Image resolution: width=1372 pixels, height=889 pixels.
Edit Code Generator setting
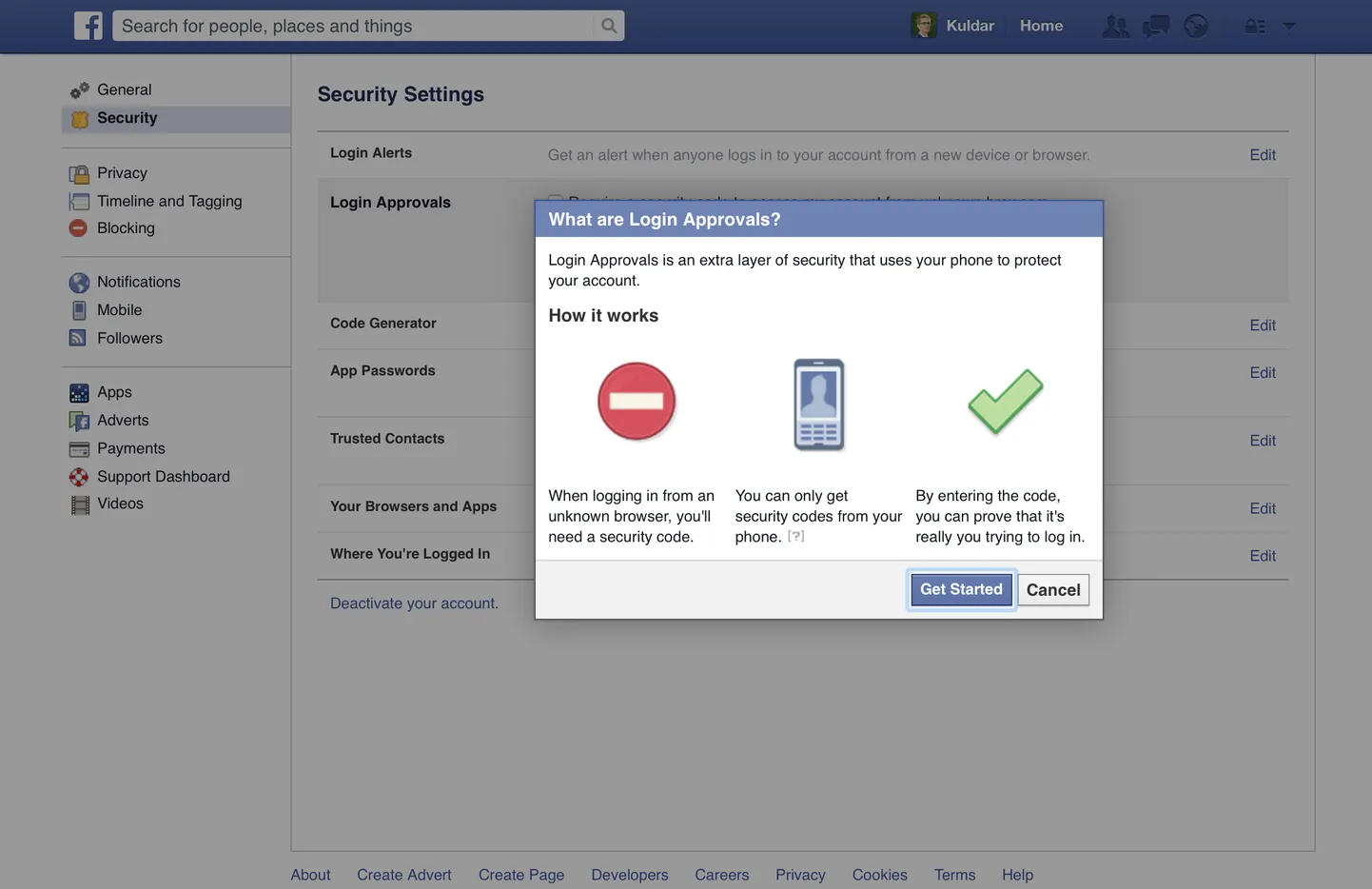[x=1263, y=326]
